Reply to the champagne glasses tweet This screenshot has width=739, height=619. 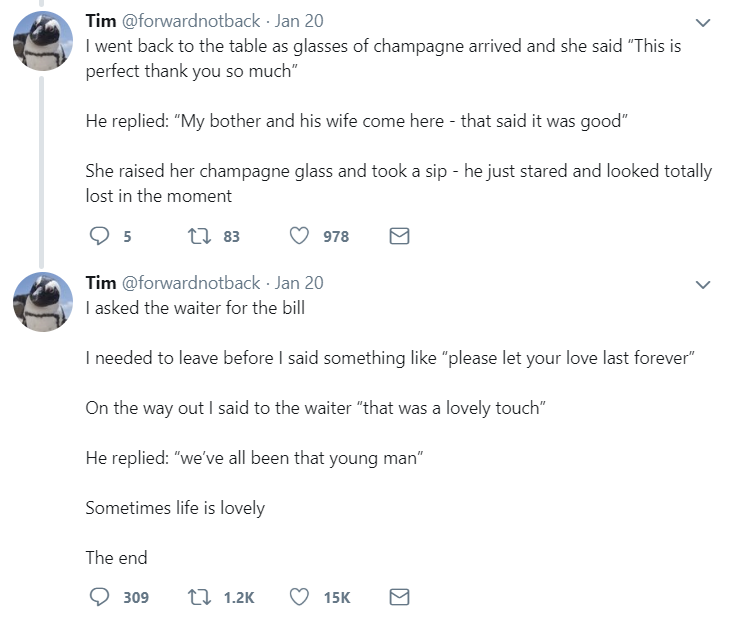click(98, 236)
